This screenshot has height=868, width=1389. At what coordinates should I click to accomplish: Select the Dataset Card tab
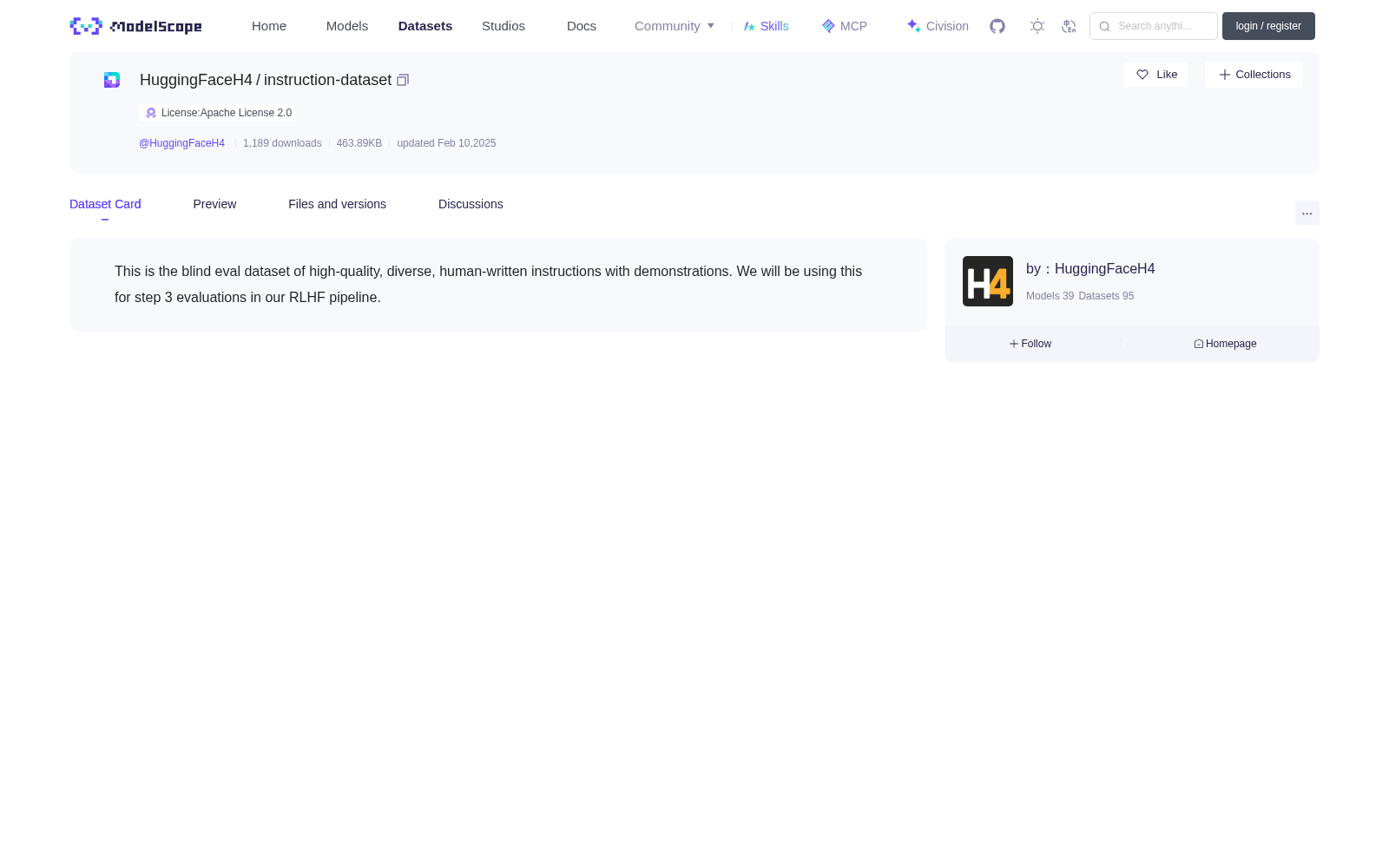tap(105, 204)
